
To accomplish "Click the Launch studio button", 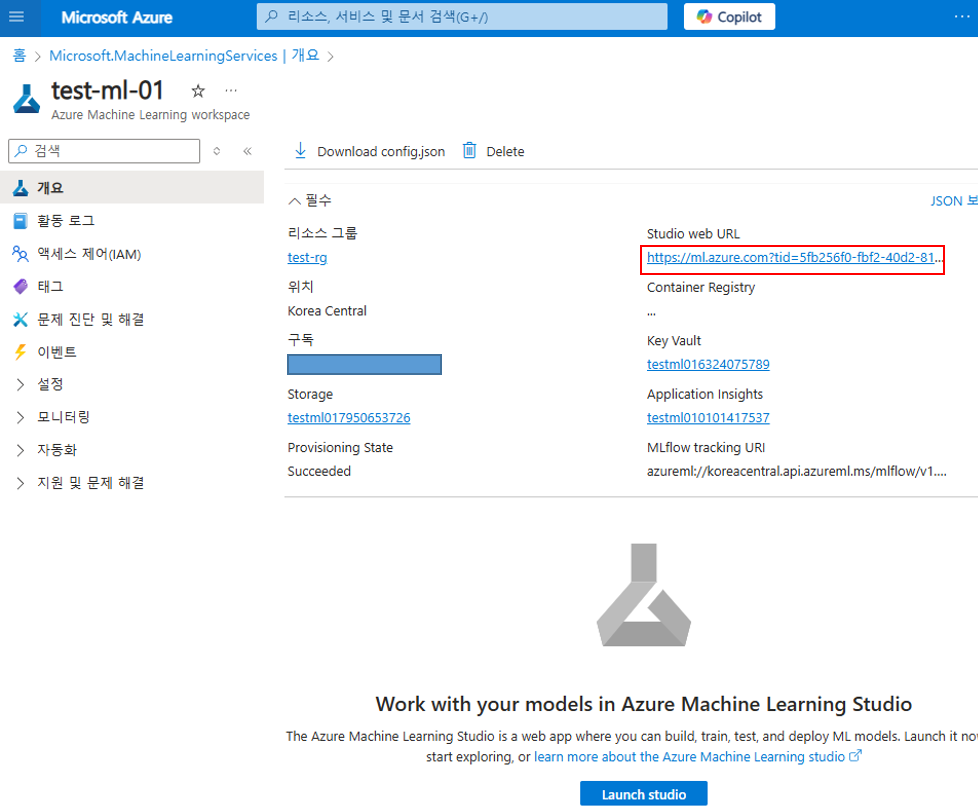I will 644,794.
